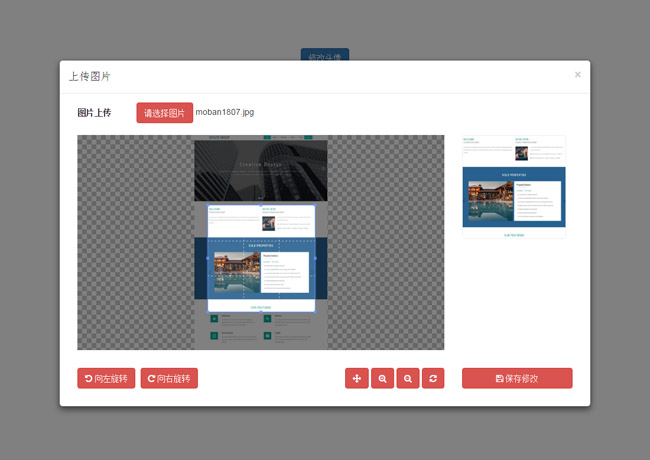Rotate image left with 向左旋转 button

click(x=106, y=378)
